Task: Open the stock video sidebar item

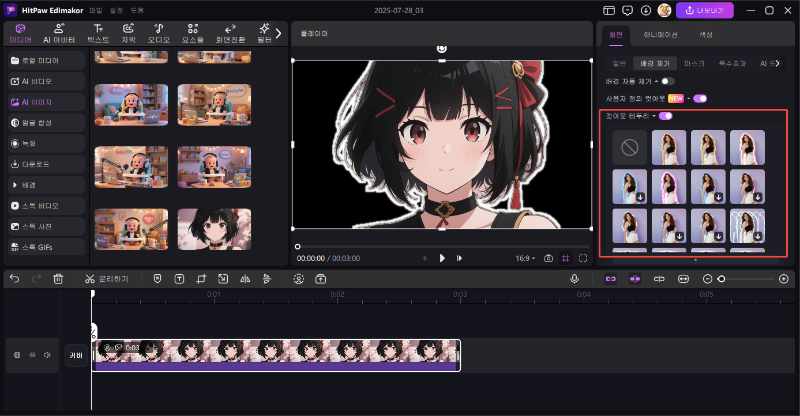Action: click(46, 206)
